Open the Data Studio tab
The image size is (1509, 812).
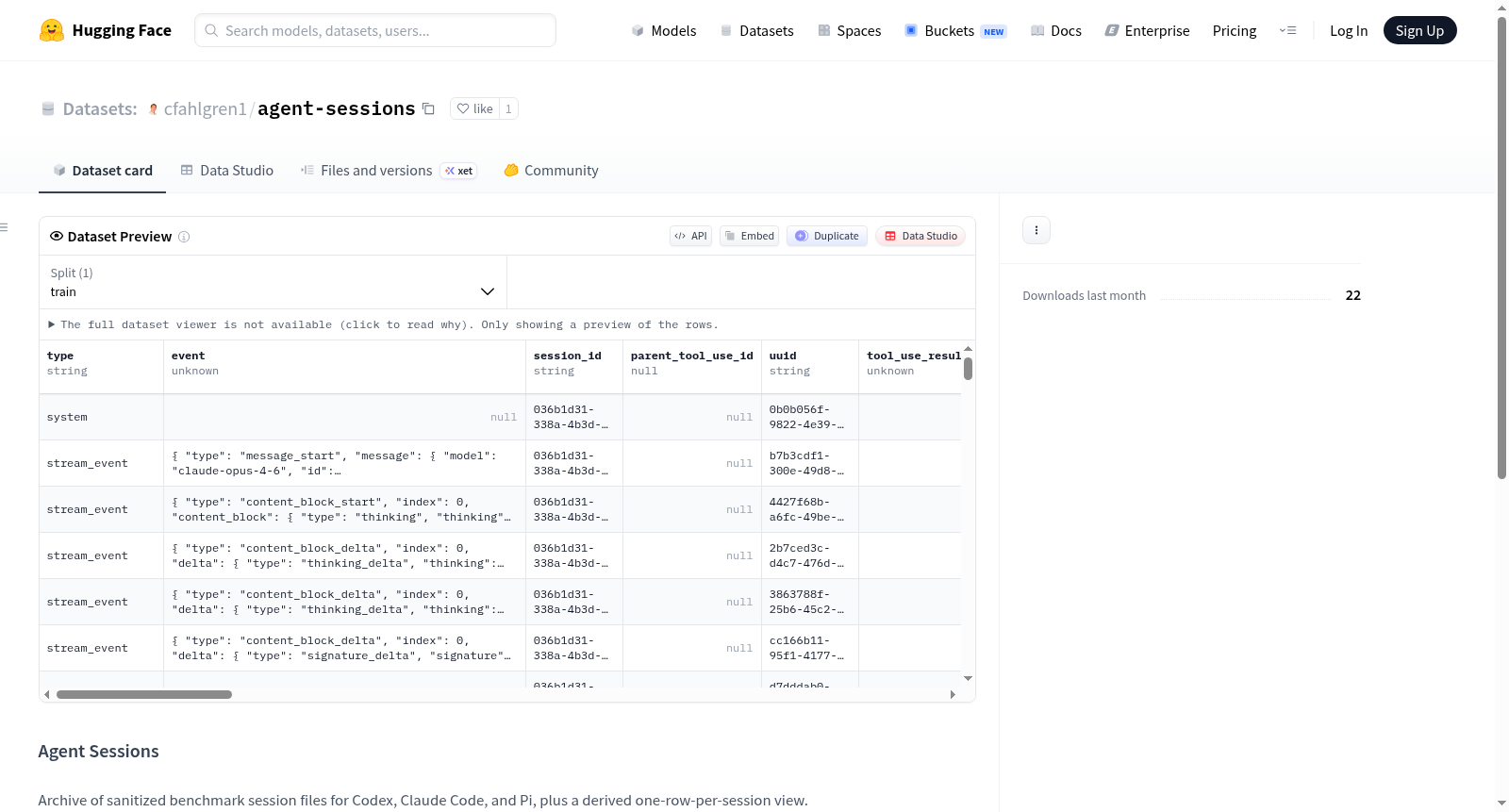227,171
